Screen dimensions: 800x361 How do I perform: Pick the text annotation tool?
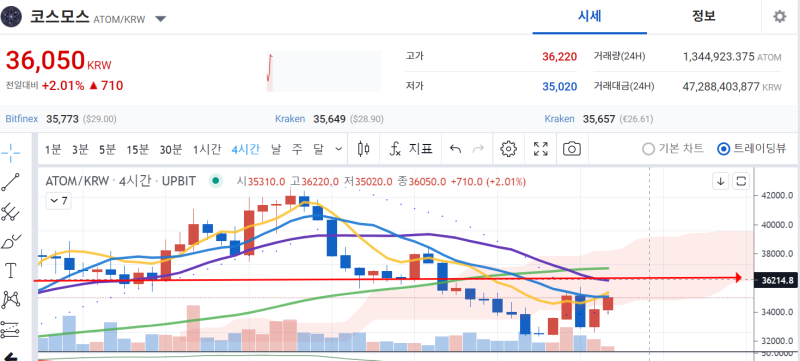pyautogui.click(x=11, y=271)
